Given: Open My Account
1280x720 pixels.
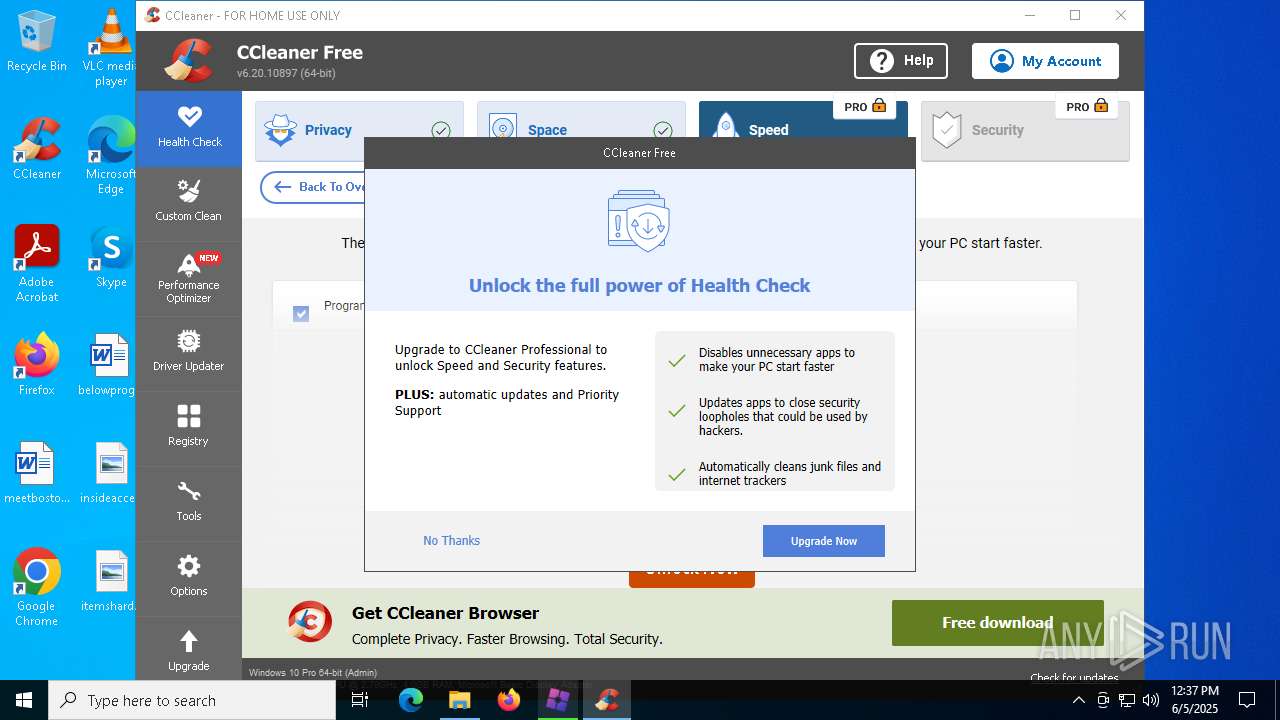Looking at the screenshot, I should tap(1045, 61).
